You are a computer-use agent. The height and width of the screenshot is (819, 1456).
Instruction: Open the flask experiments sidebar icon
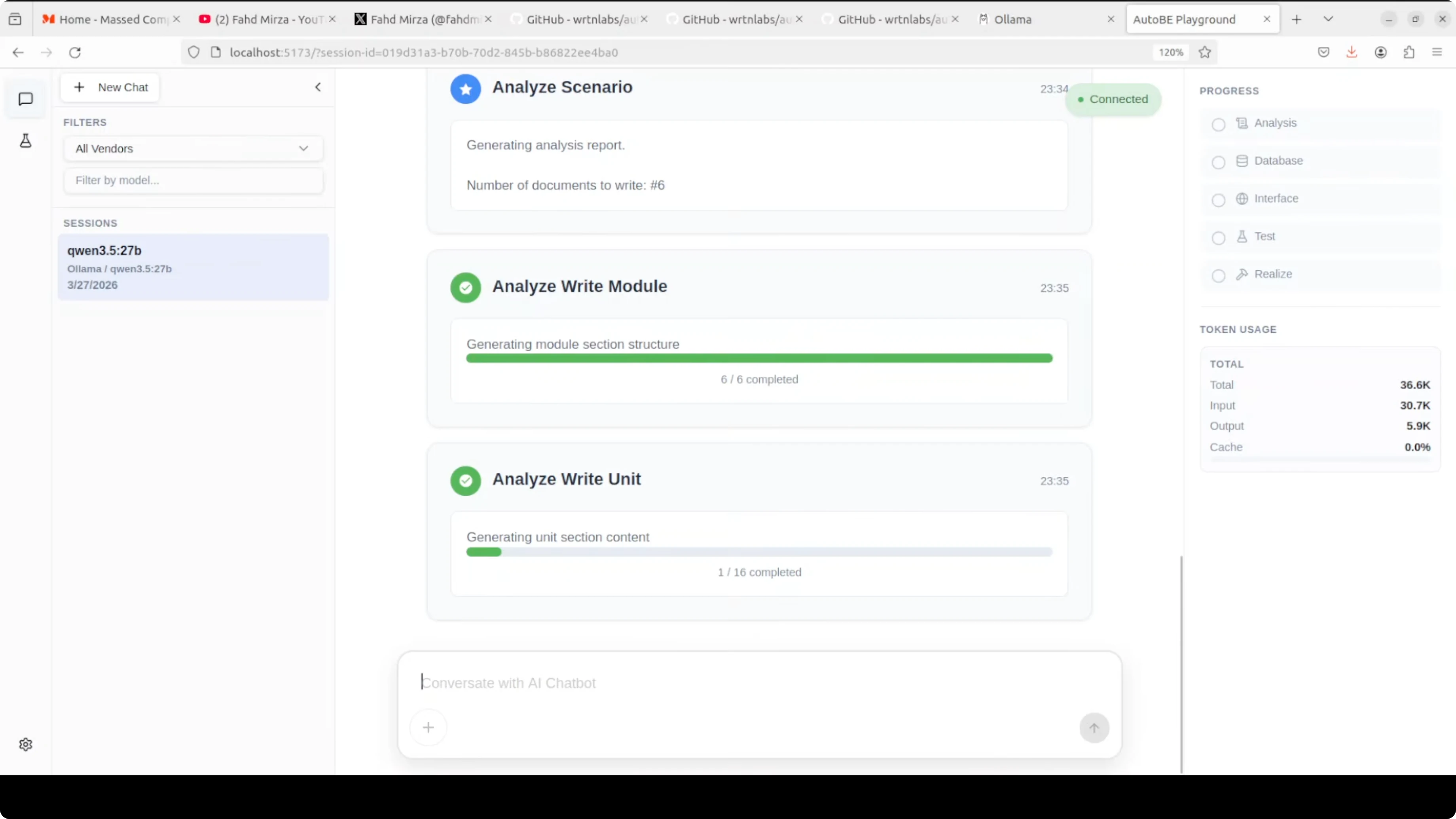(25, 141)
